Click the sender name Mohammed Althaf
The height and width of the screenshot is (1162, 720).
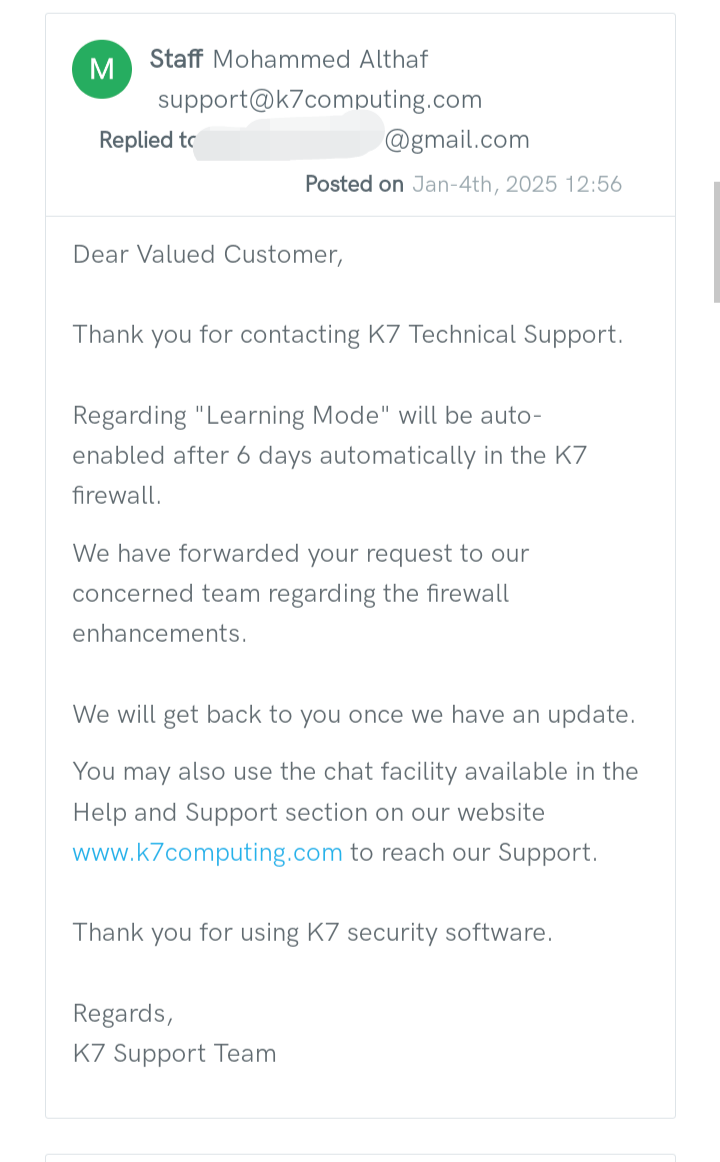[320, 59]
